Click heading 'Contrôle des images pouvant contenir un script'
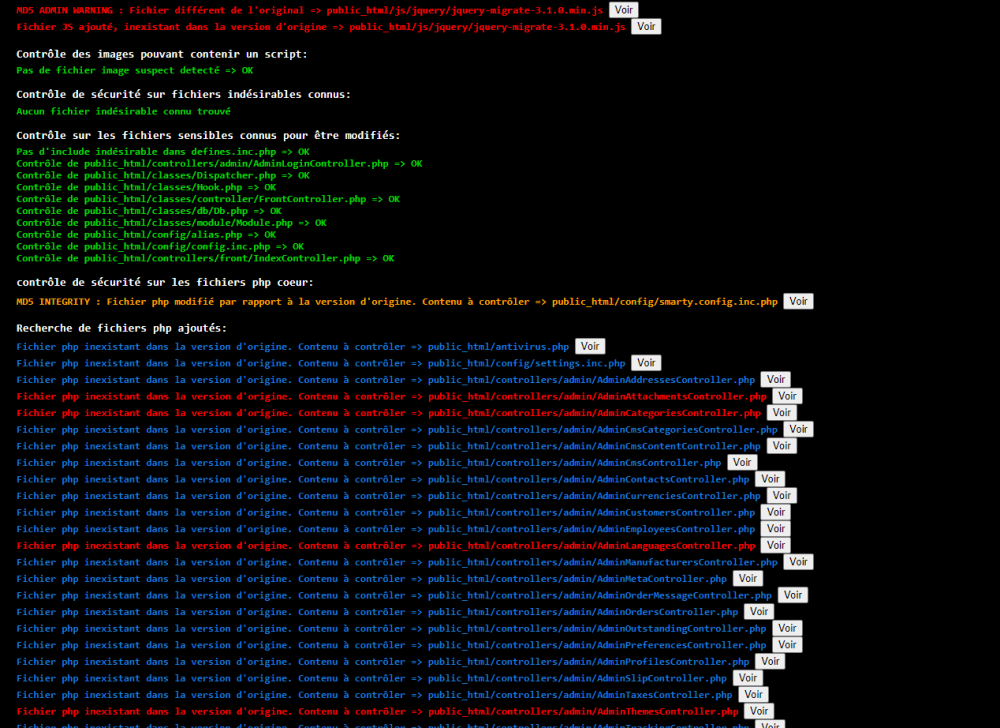 pyautogui.click(x=161, y=54)
